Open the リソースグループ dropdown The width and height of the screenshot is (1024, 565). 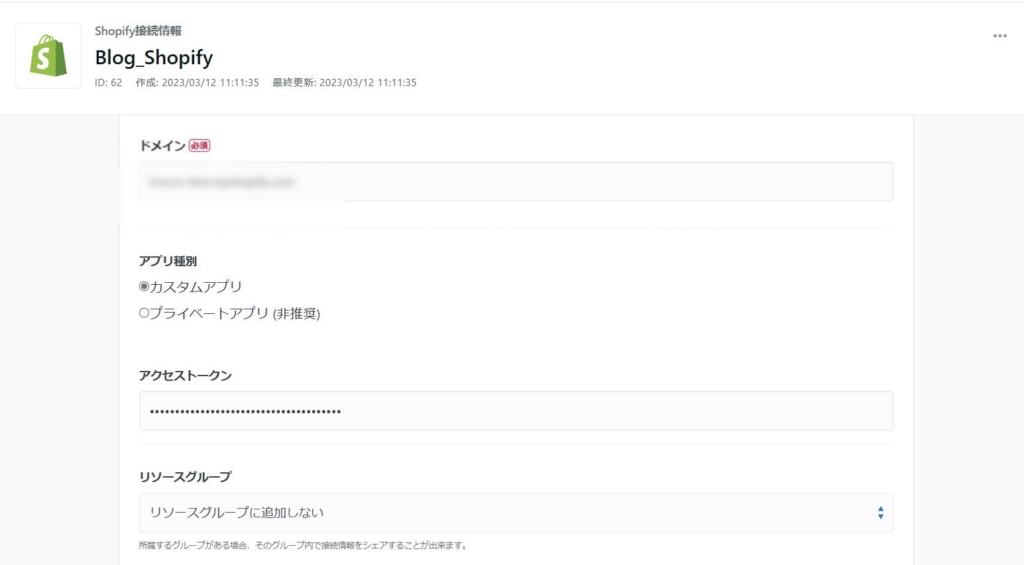pos(515,512)
